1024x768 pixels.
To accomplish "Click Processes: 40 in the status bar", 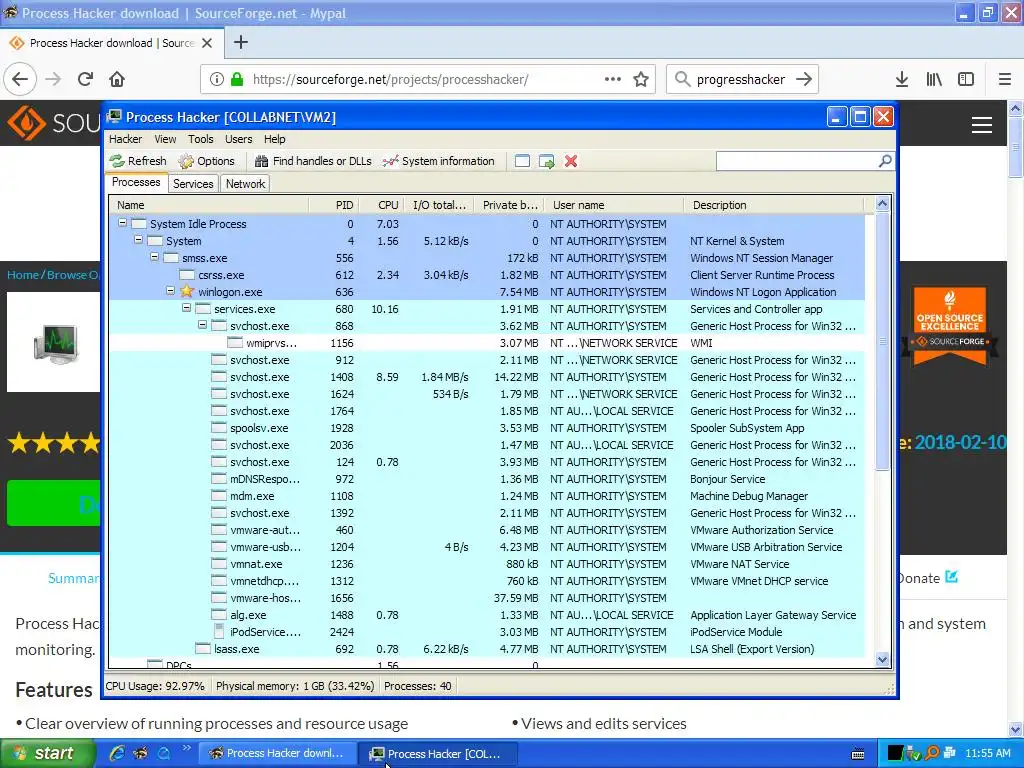I will click(x=417, y=686).
